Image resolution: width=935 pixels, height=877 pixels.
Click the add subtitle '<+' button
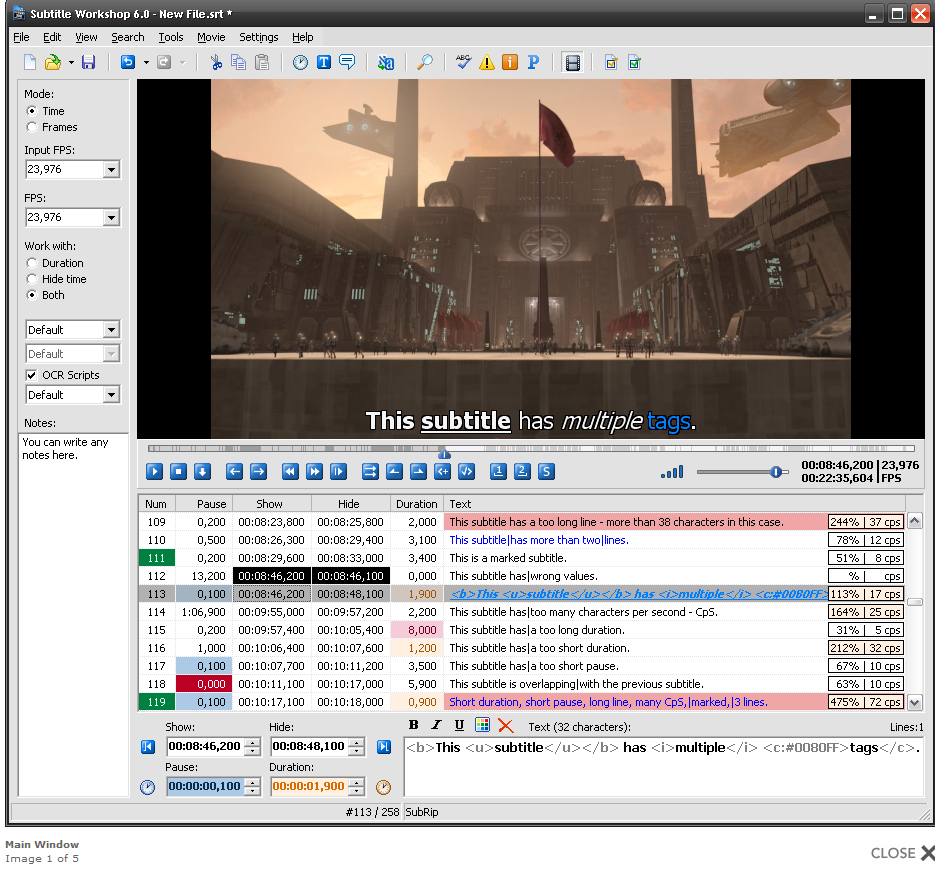[442, 472]
